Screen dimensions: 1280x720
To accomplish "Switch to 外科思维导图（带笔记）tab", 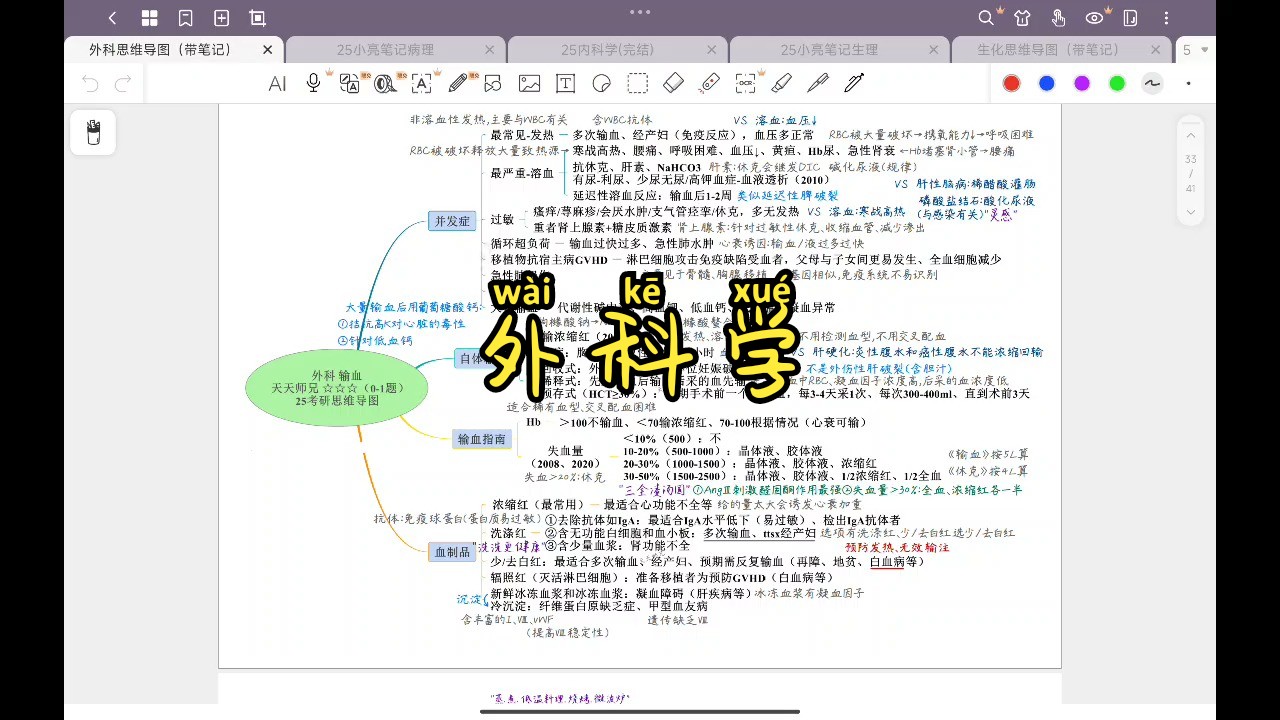I will tap(160, 49).
